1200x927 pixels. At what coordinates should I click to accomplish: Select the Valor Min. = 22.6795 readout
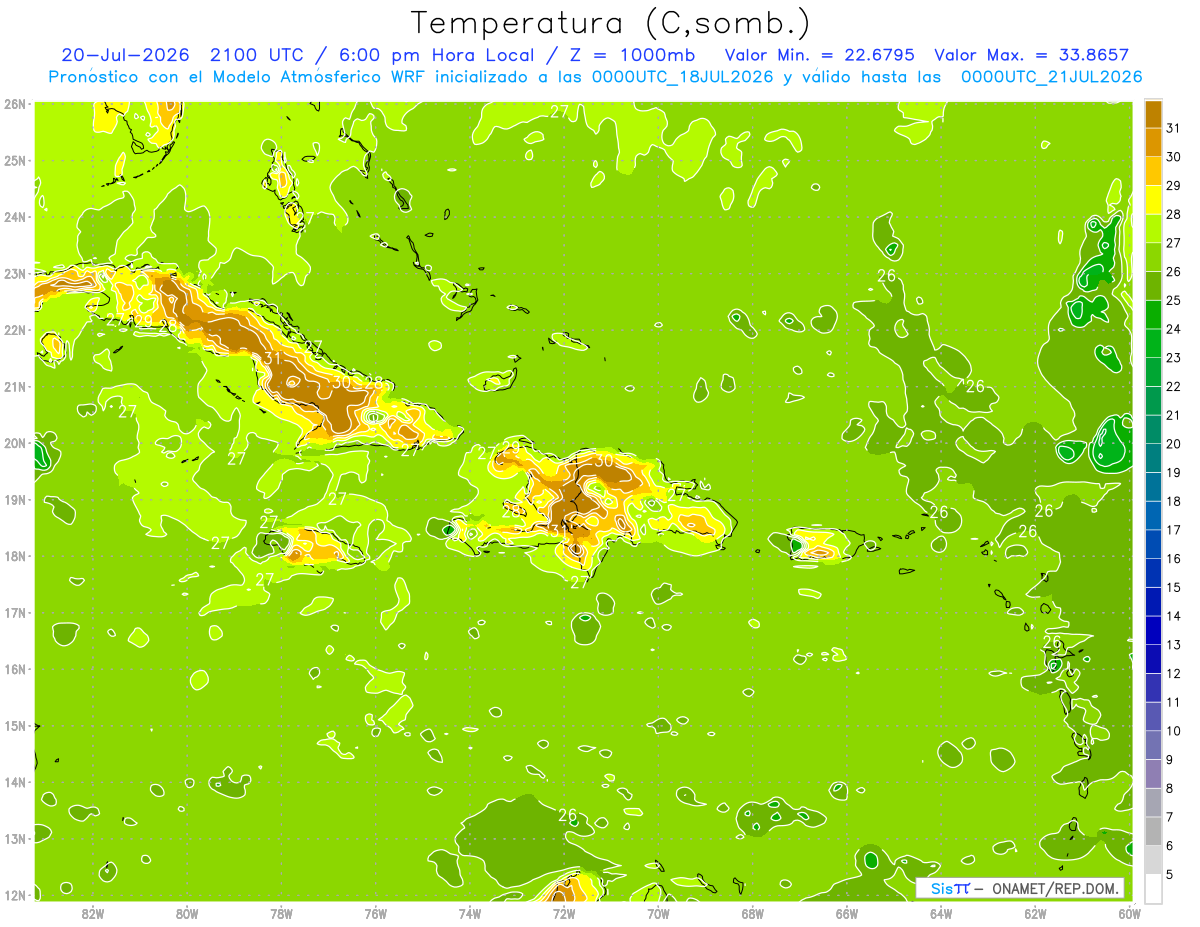(x=819, y=55)
